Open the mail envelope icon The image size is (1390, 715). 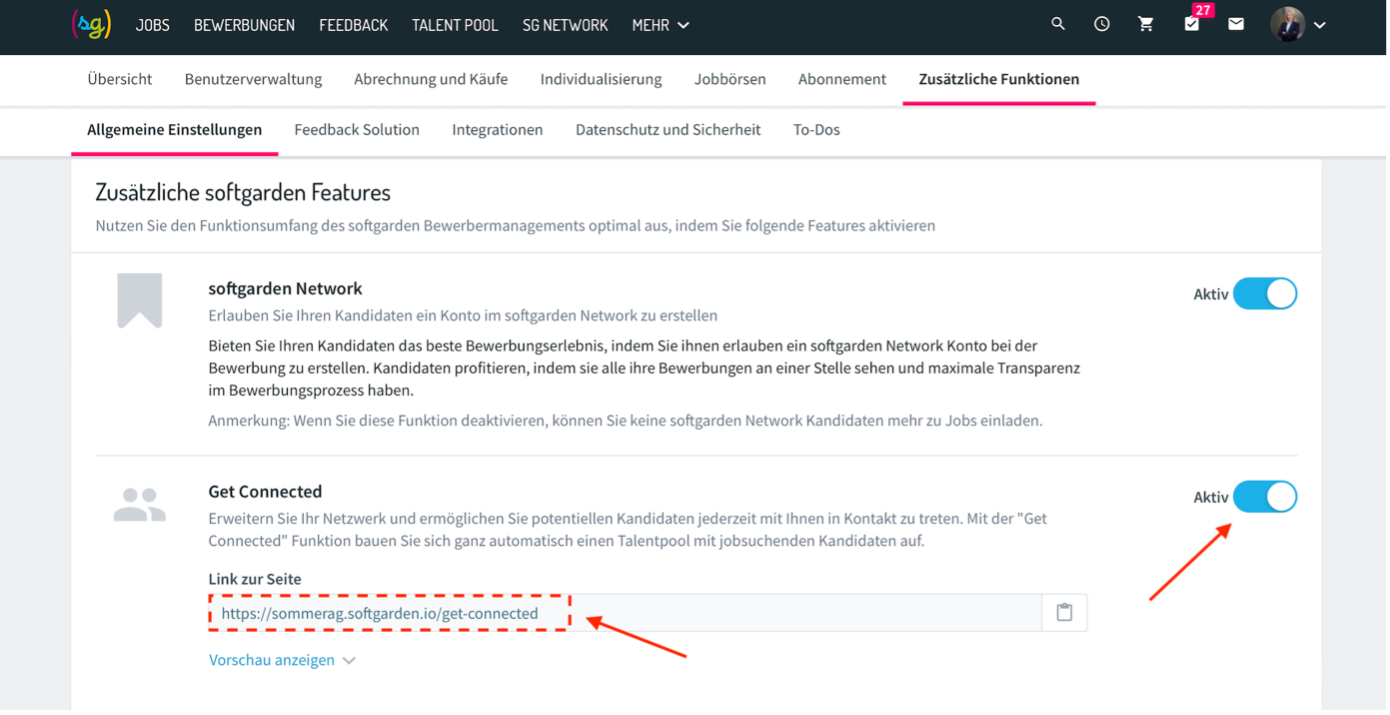click(1236, 24)
